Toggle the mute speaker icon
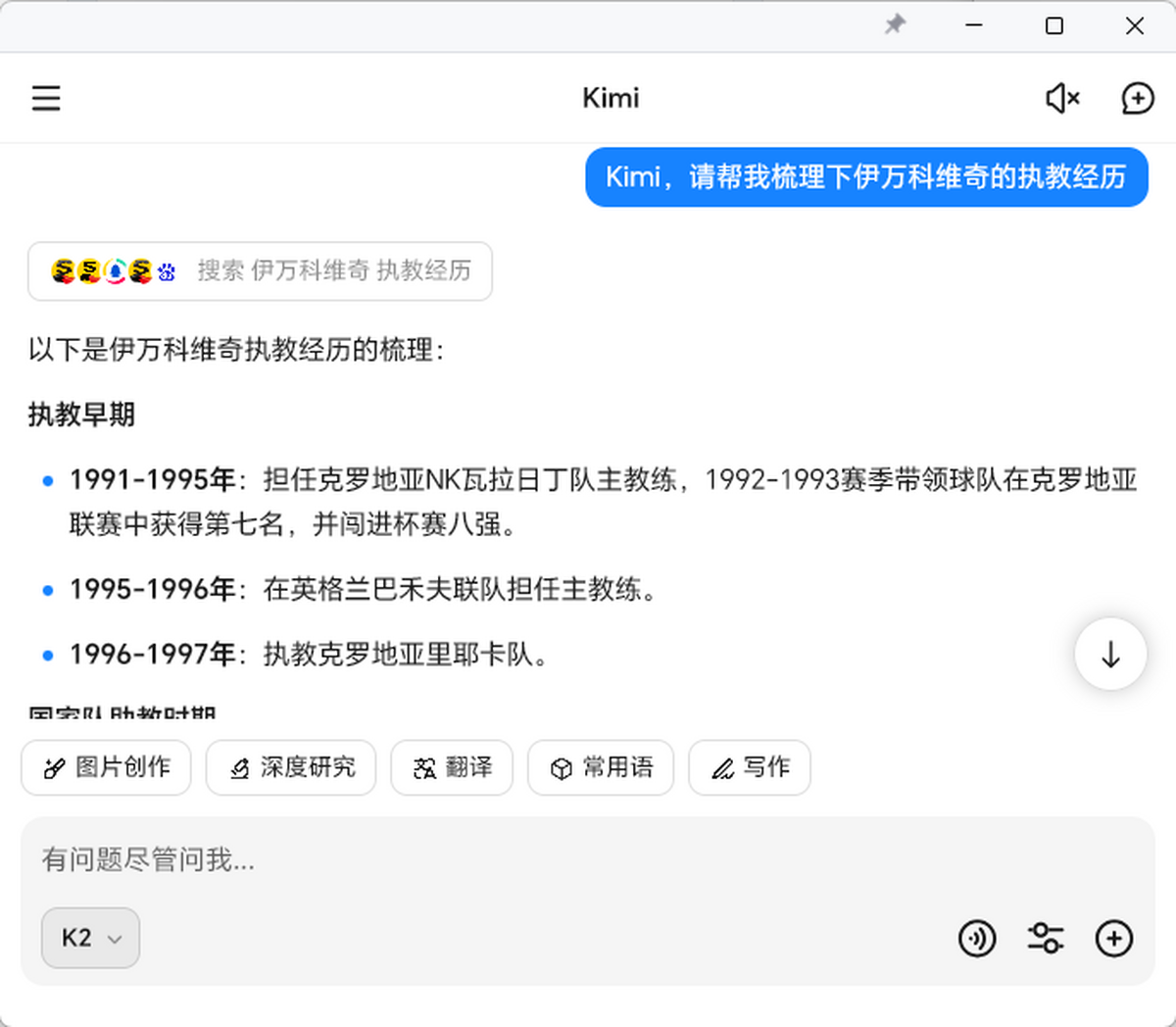 coord(1062,98)
